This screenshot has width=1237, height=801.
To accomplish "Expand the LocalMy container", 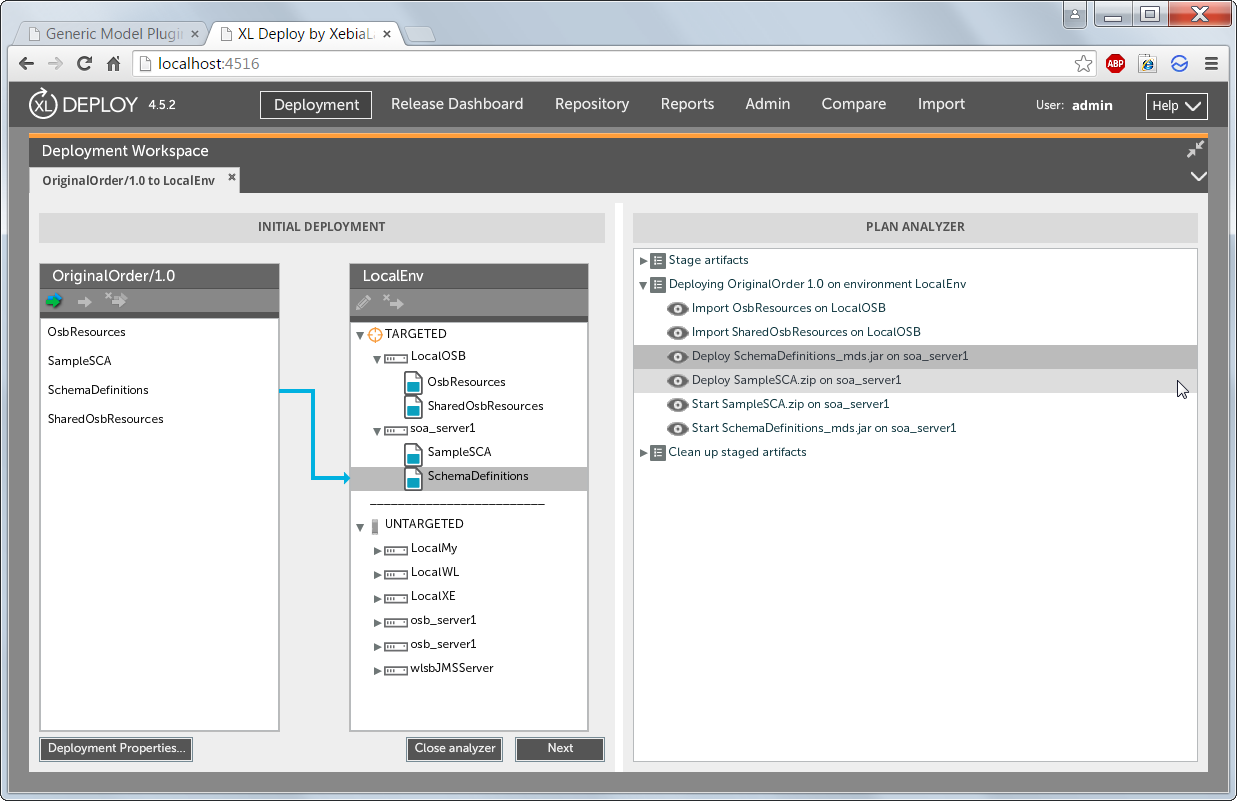I will tap(378, 550).
